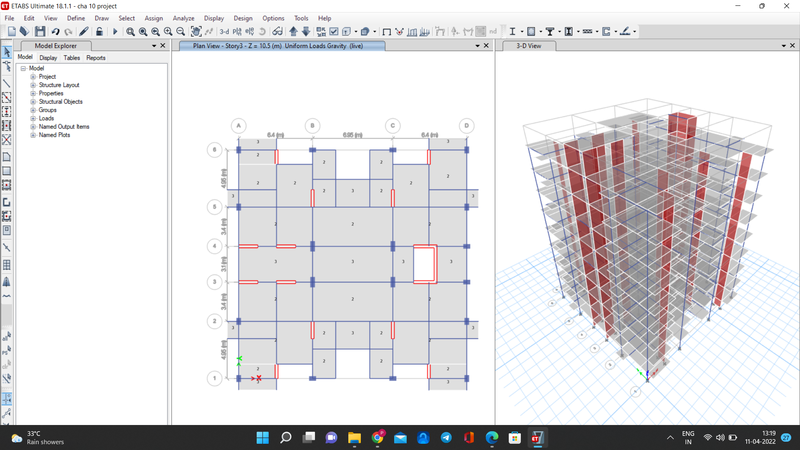Select Draw Beam/Column line tool
This screenshot has height=450, width=800.
[7, 83]
